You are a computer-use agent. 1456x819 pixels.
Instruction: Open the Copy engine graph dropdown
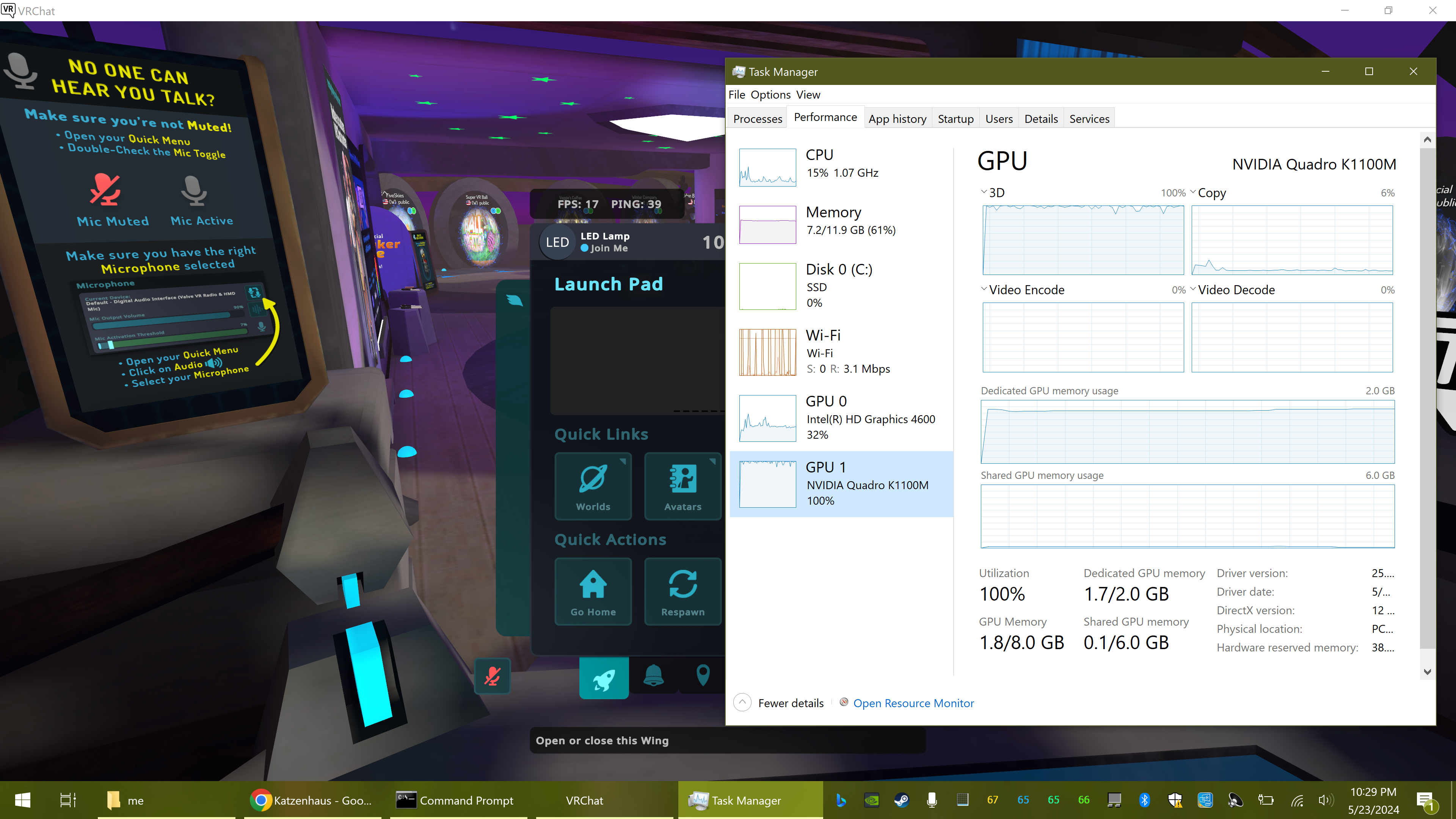1193,192
